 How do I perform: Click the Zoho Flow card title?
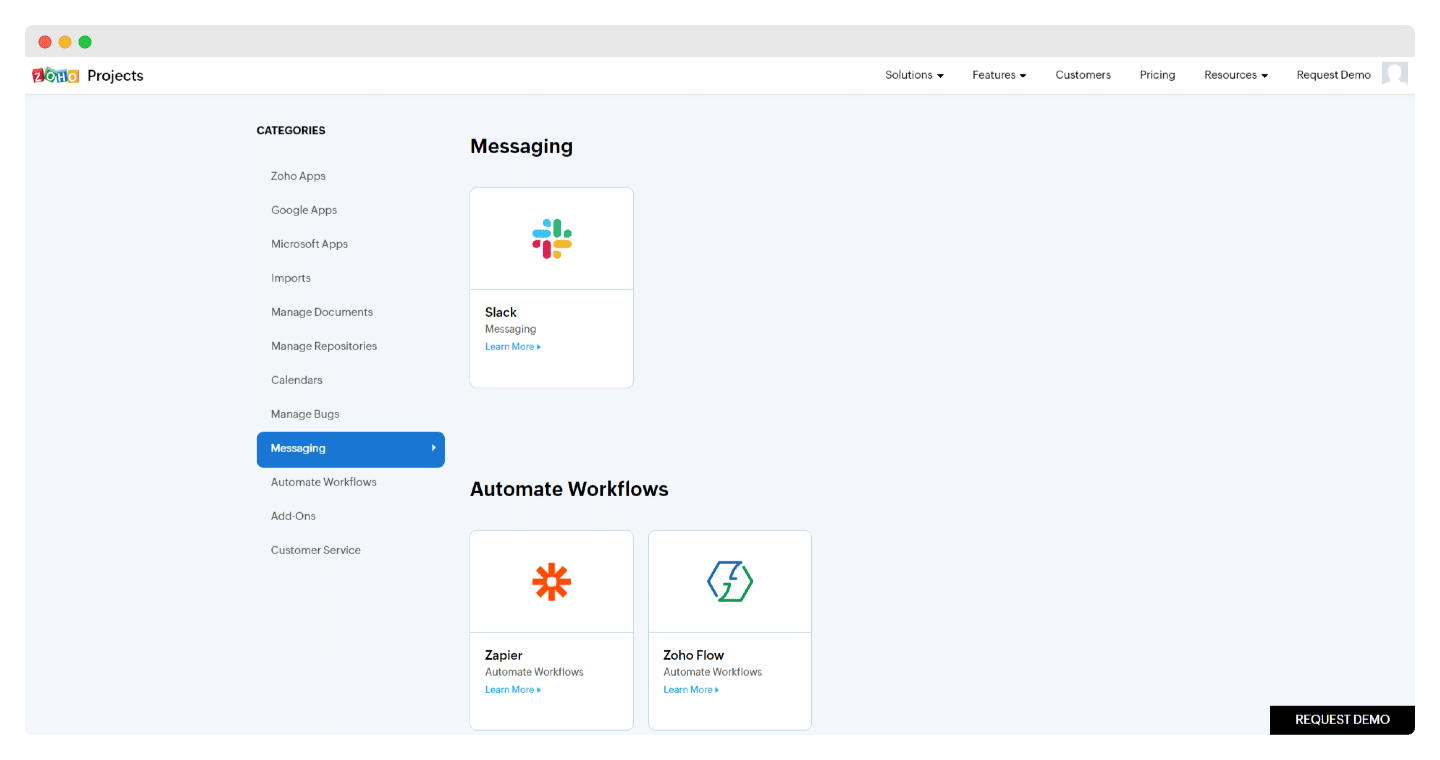click(x=694, y=655)
